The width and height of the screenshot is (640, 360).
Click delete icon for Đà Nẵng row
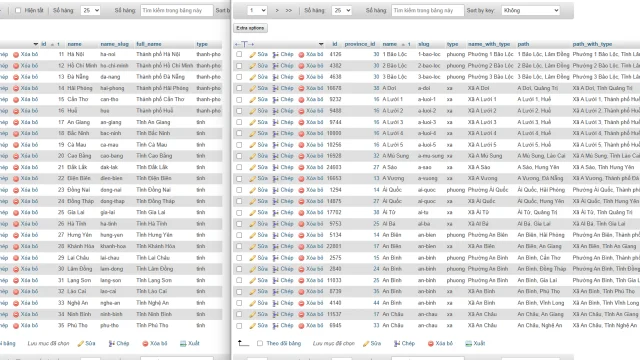[x=16, y=77]
